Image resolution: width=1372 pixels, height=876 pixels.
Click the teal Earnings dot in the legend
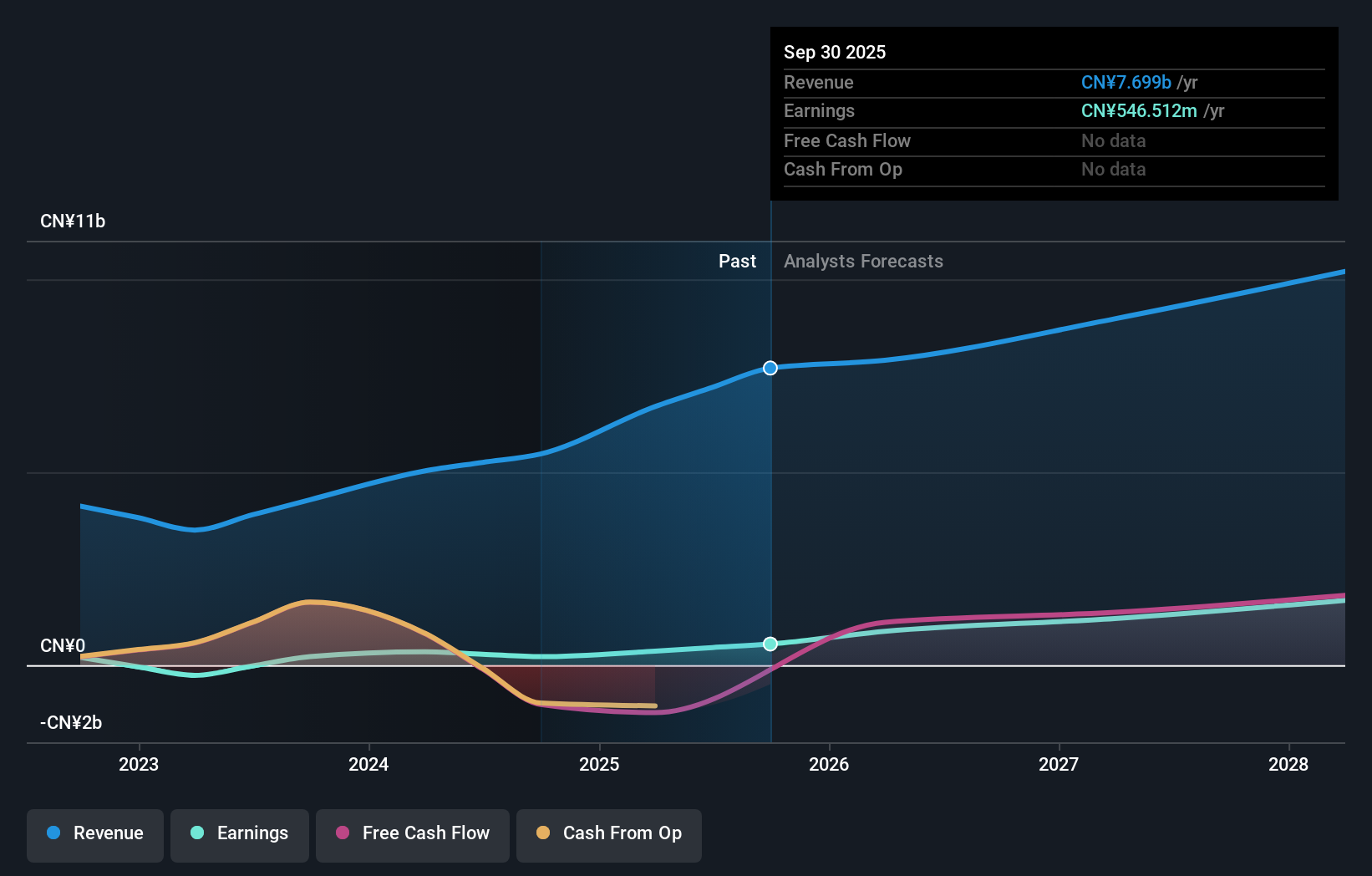(196, 833)
